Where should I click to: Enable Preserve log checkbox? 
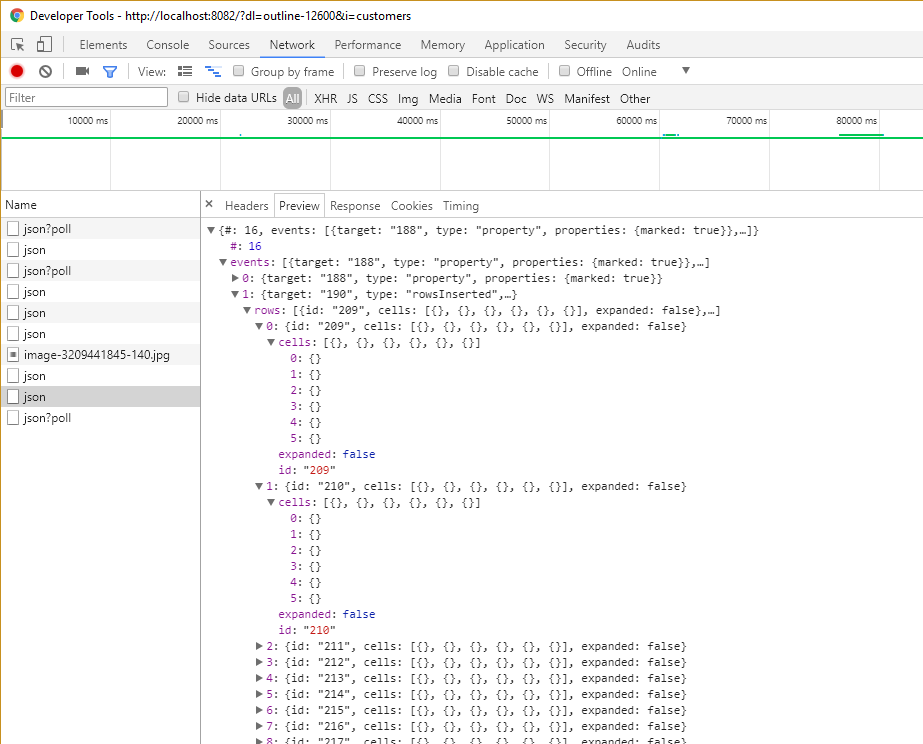coord(359,71)
